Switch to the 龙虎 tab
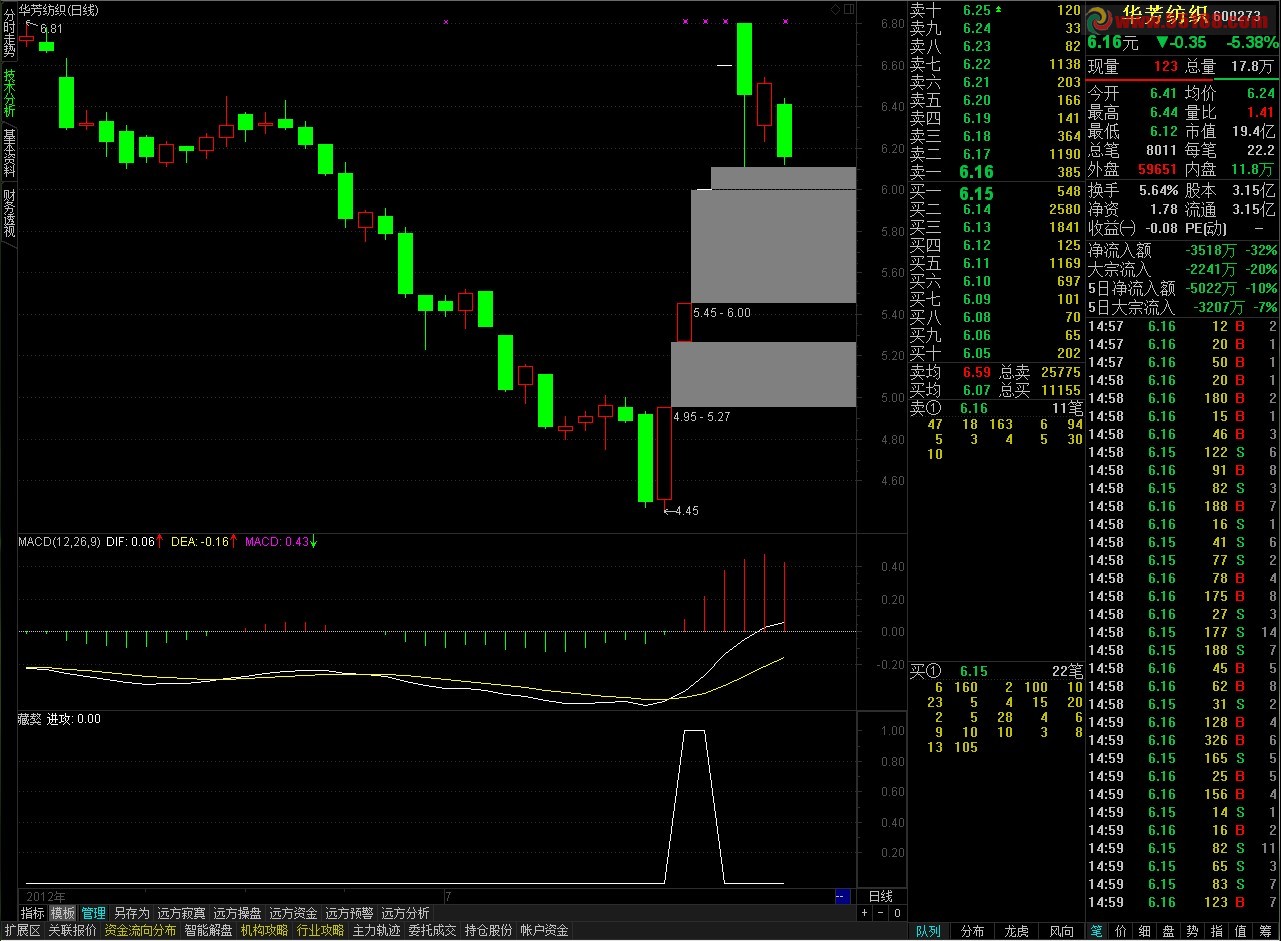This screenshot has width=1281, height=941. 1016,931
